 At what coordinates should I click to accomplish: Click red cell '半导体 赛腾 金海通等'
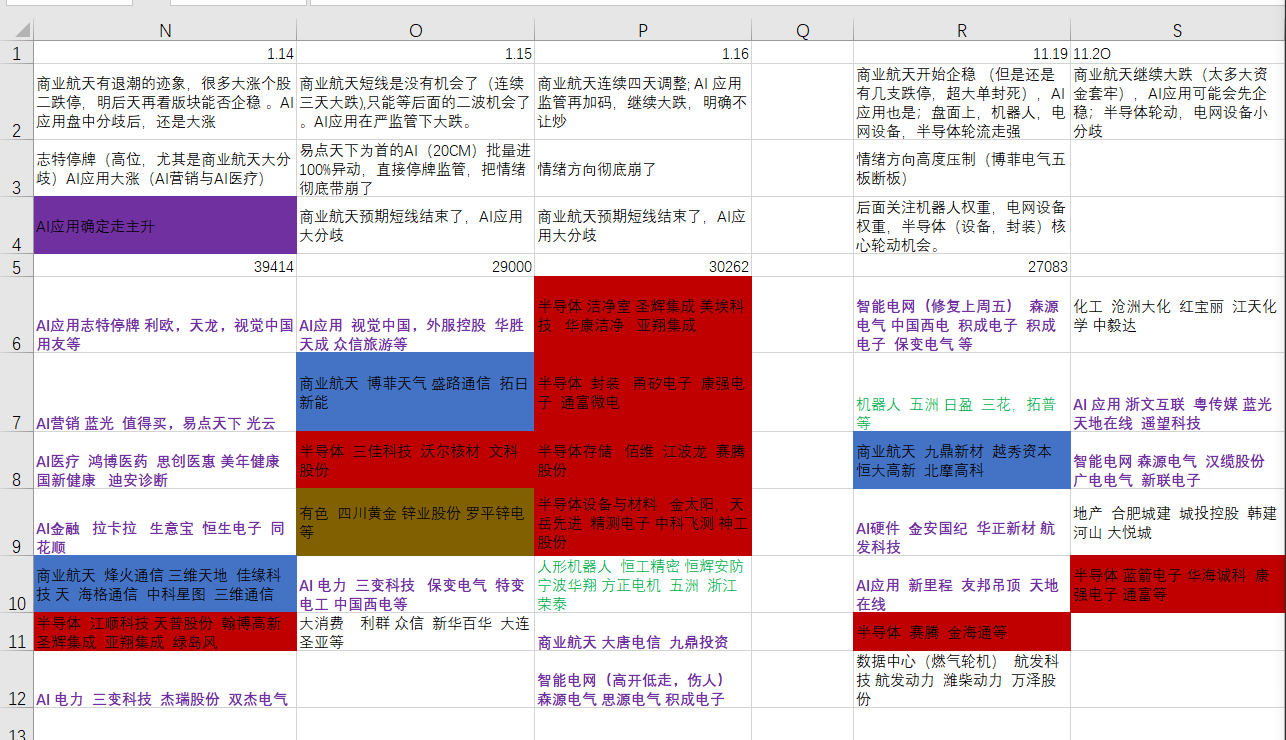coord(961,632)
